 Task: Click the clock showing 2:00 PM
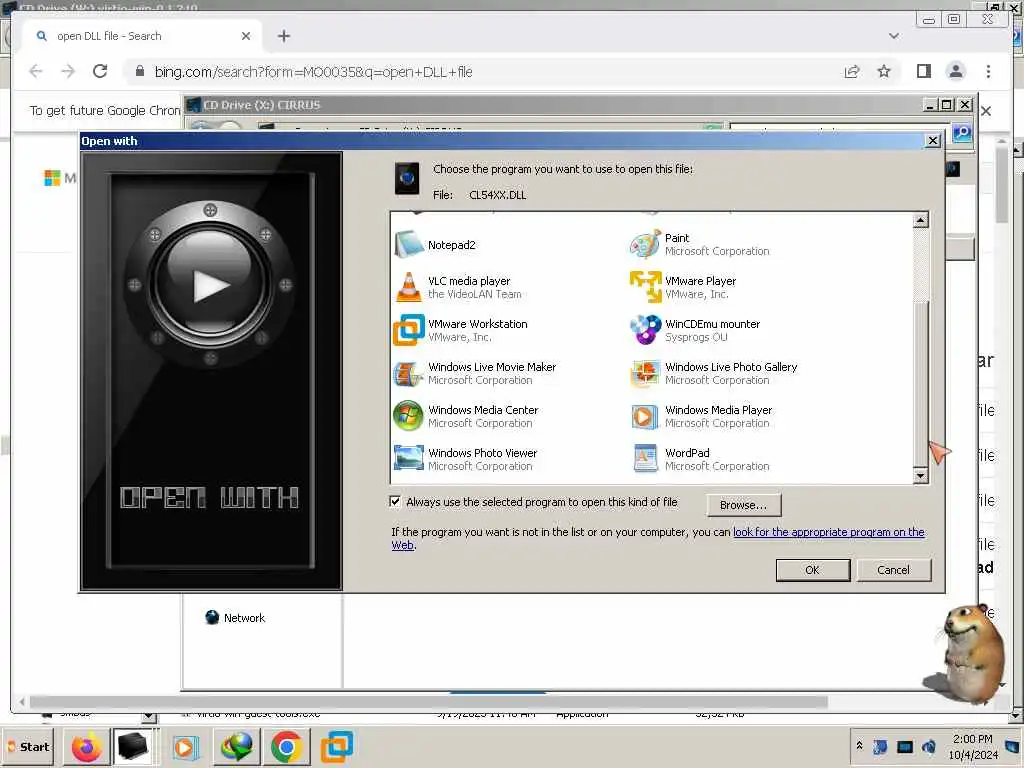[972, 739]
